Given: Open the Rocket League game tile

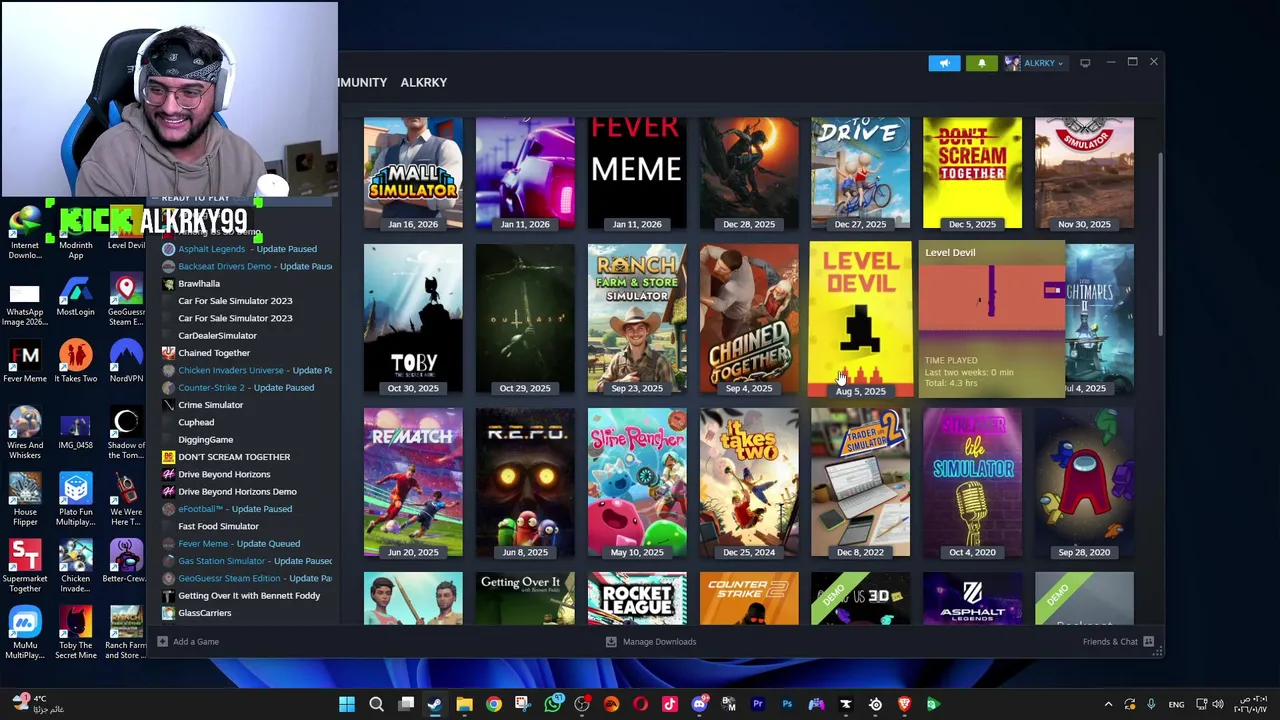Looking at the screenshot, I should pos(637,598).
